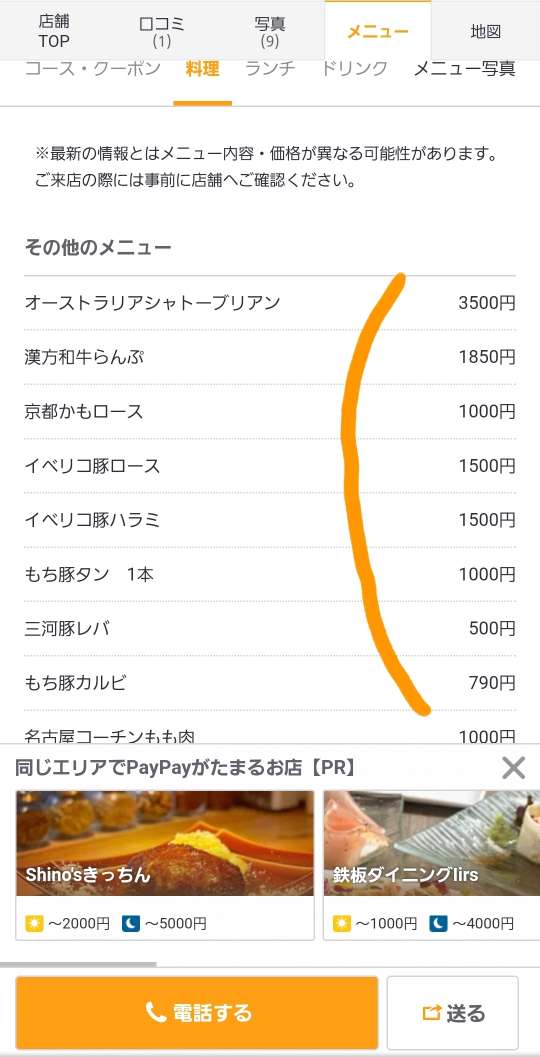The image size is (540, 1057).
Task: Tap the 送る share button
Action: pyautogui.click(x=452, y=1013)
